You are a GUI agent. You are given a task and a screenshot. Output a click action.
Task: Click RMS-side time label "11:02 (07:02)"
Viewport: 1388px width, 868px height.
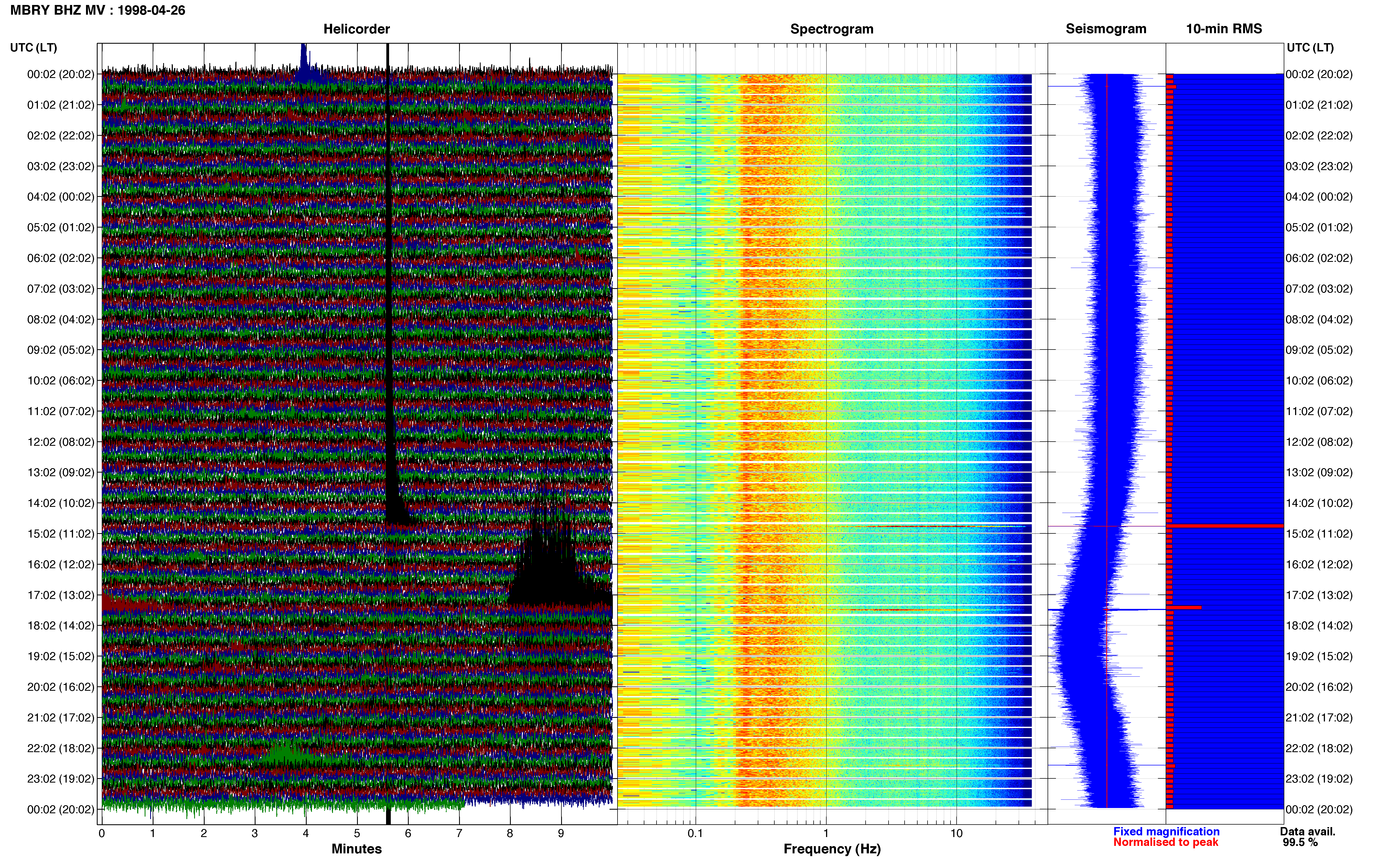[x=1319, y=412]
